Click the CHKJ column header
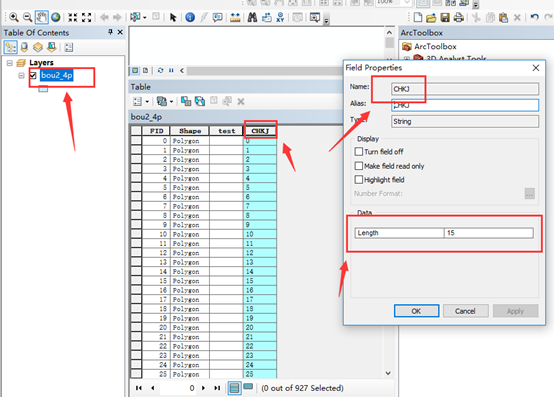 [260, 131]
